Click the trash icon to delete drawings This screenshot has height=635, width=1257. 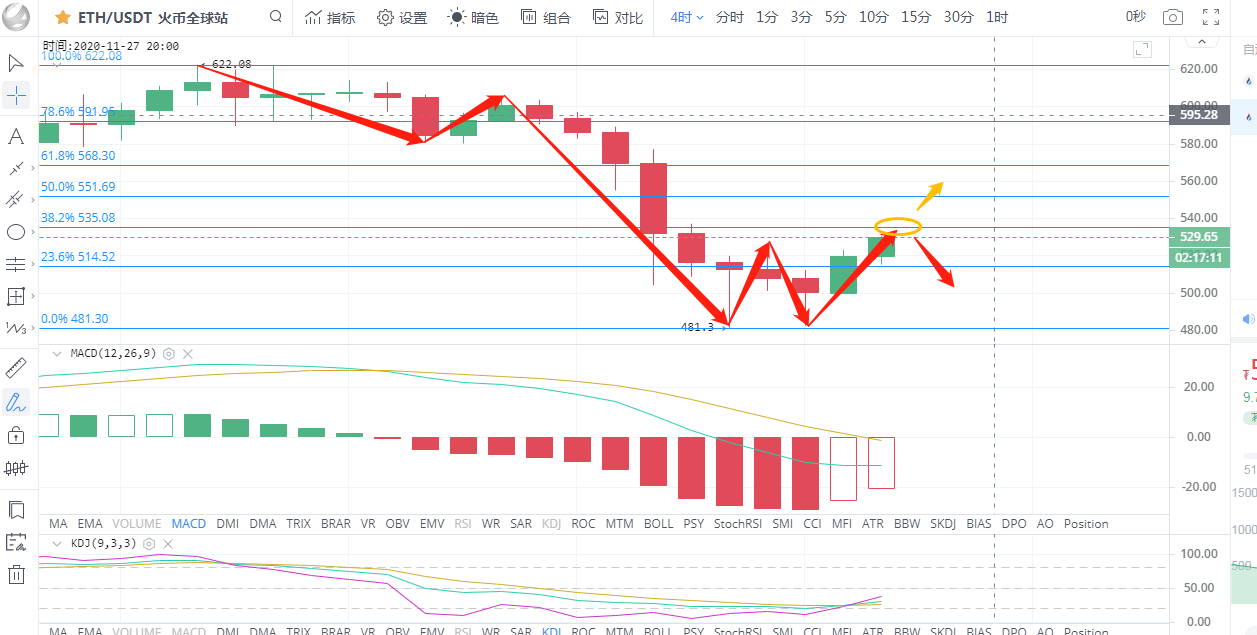pos(16,574)
